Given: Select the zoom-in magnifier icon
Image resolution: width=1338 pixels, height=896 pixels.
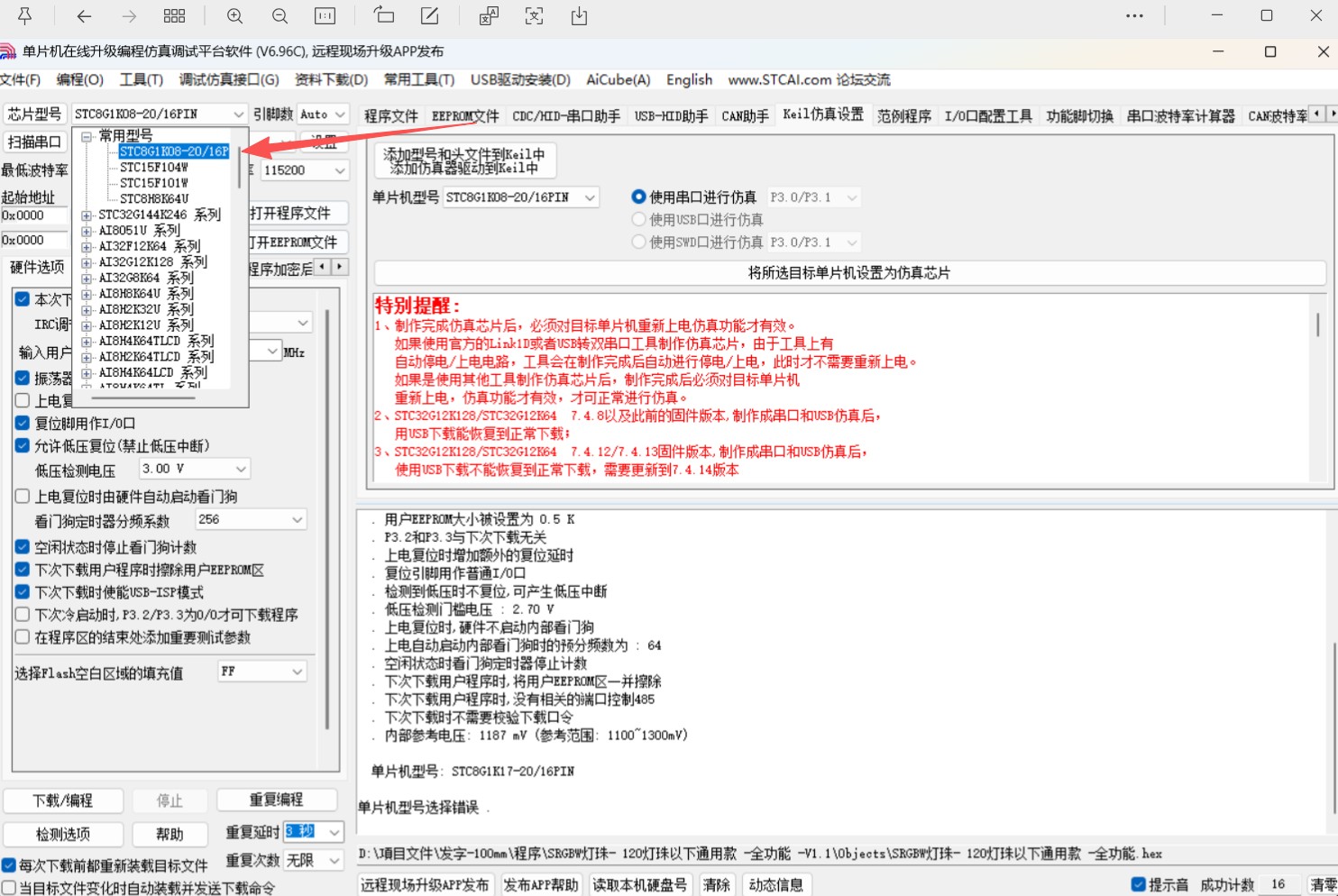Looking at the screenshot, I should [x=234, y=15].
